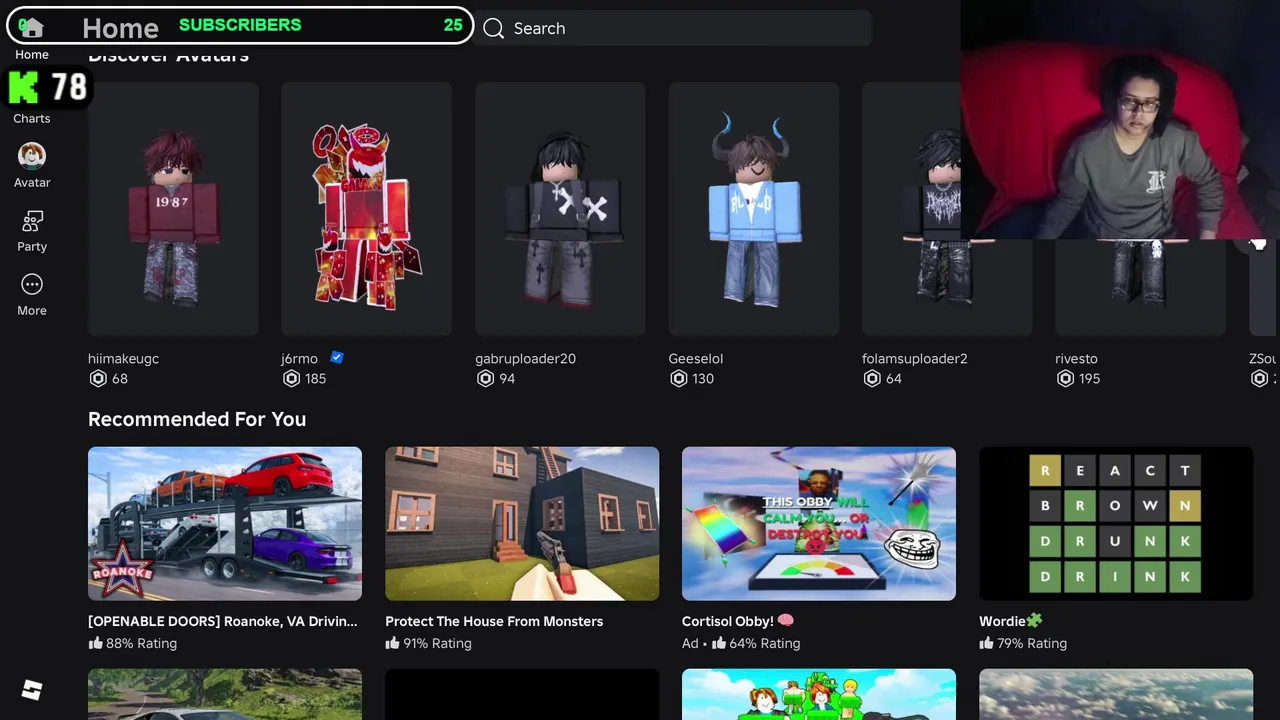
Task: Open the Roanoke VA Driving game thumbnail
Action: [x=225, y=524]
